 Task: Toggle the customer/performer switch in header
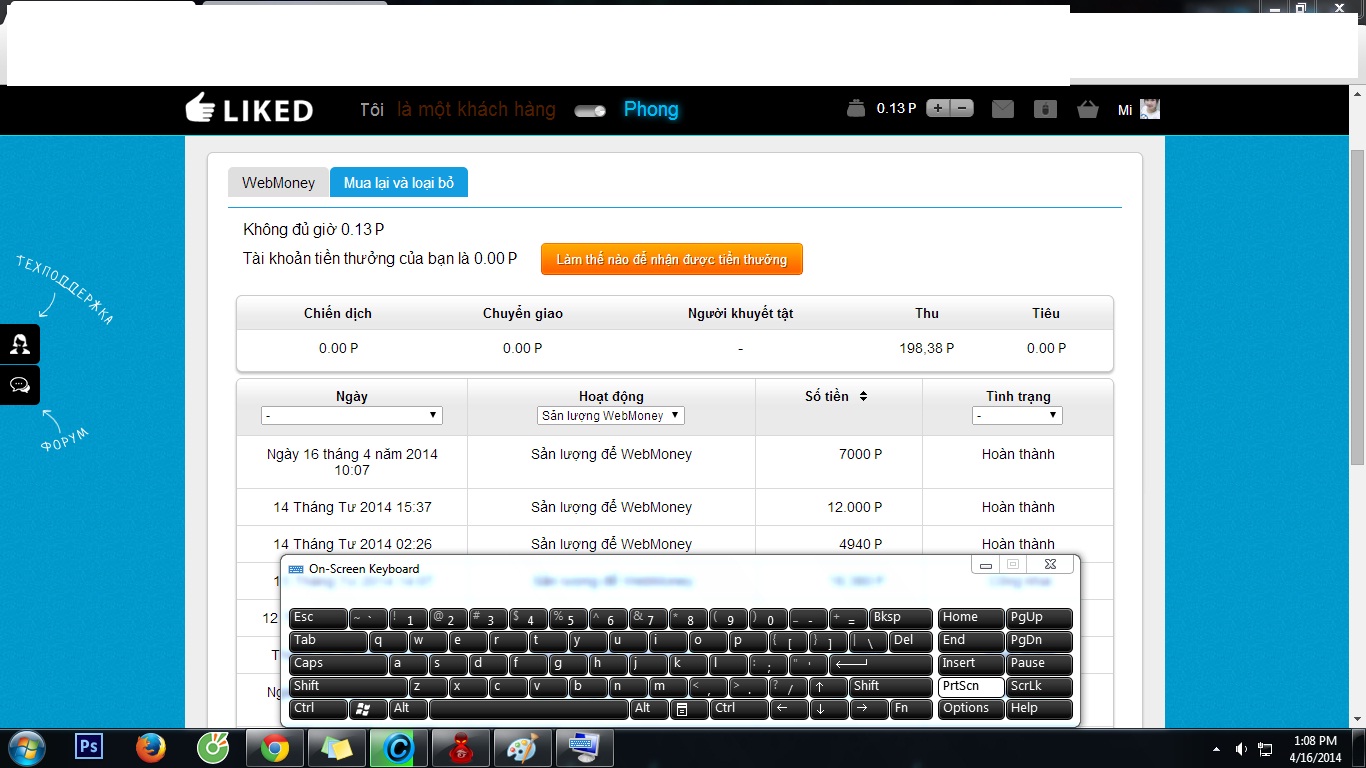(x=590, y=110)
